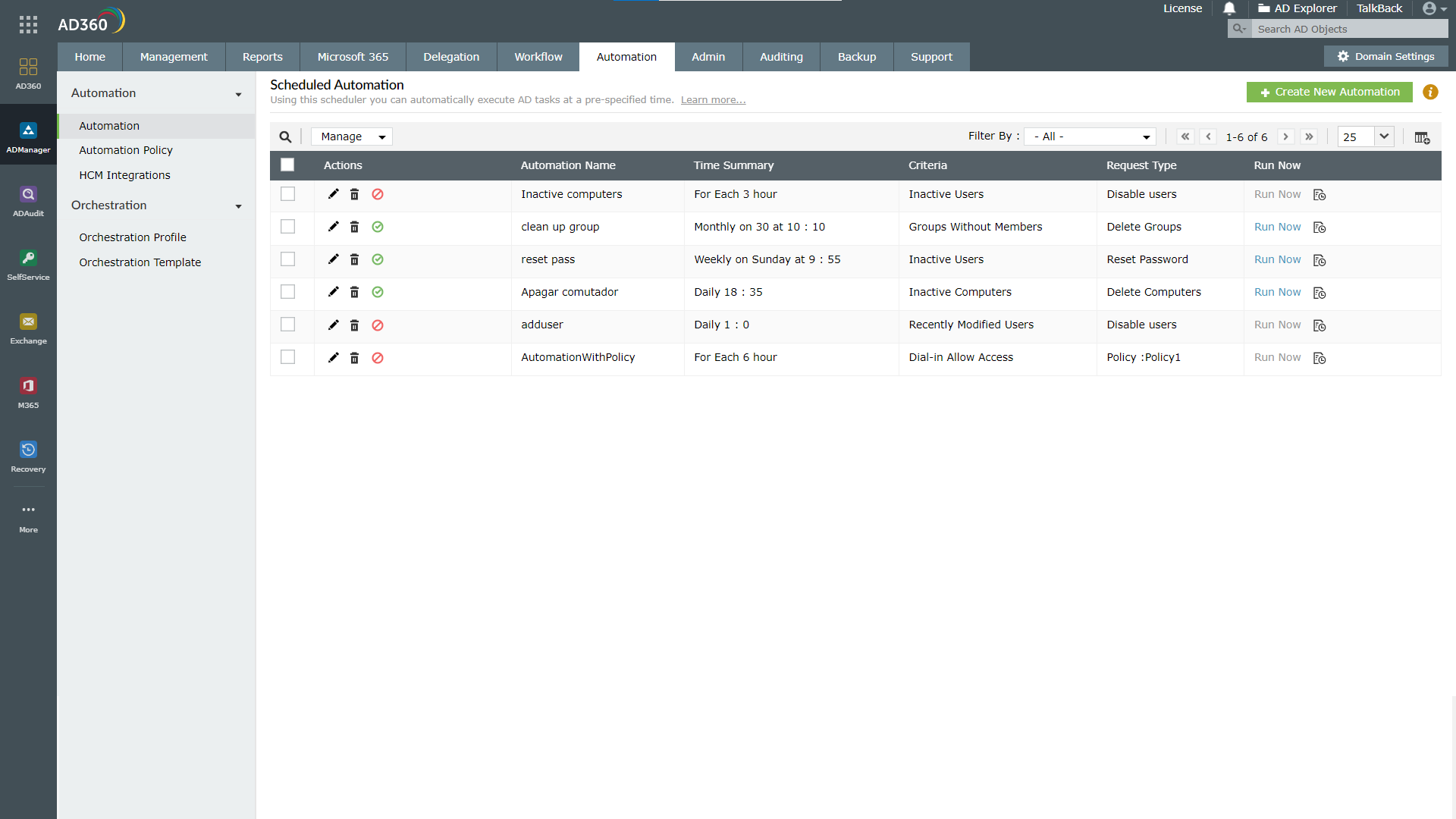The width and height of the screenshot is (1456, 819).
Task: Click Run Now for clean up group
Action: pyautogui.click(x=1277, y=227)
